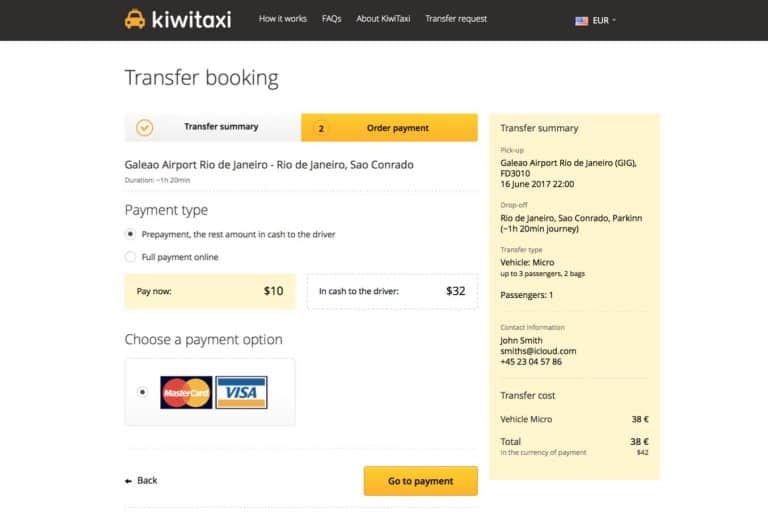
Task: Open the How it works menu
Action: [x=283, y=19]
